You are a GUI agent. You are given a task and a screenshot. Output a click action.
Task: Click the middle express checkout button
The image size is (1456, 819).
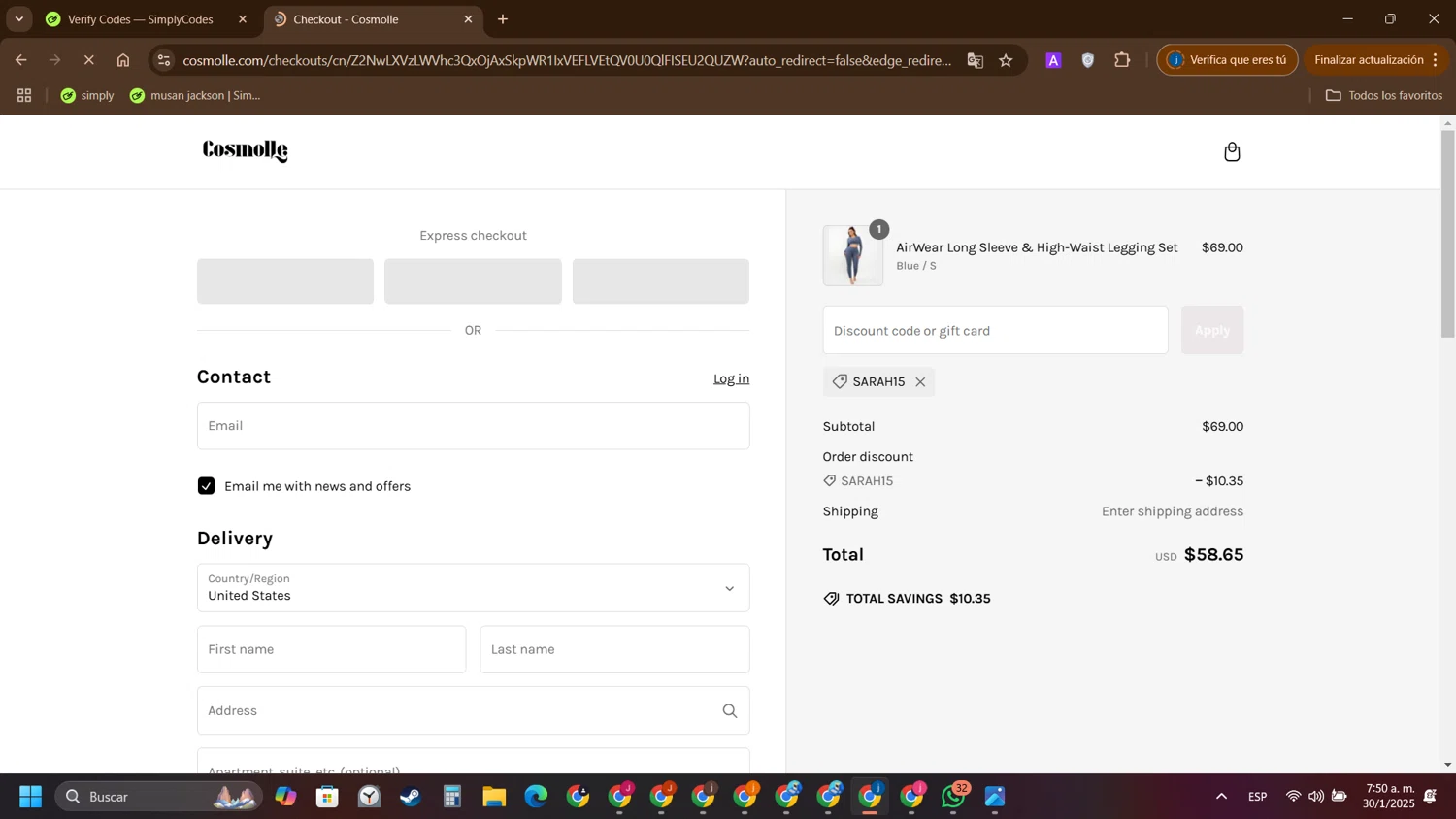473,281
